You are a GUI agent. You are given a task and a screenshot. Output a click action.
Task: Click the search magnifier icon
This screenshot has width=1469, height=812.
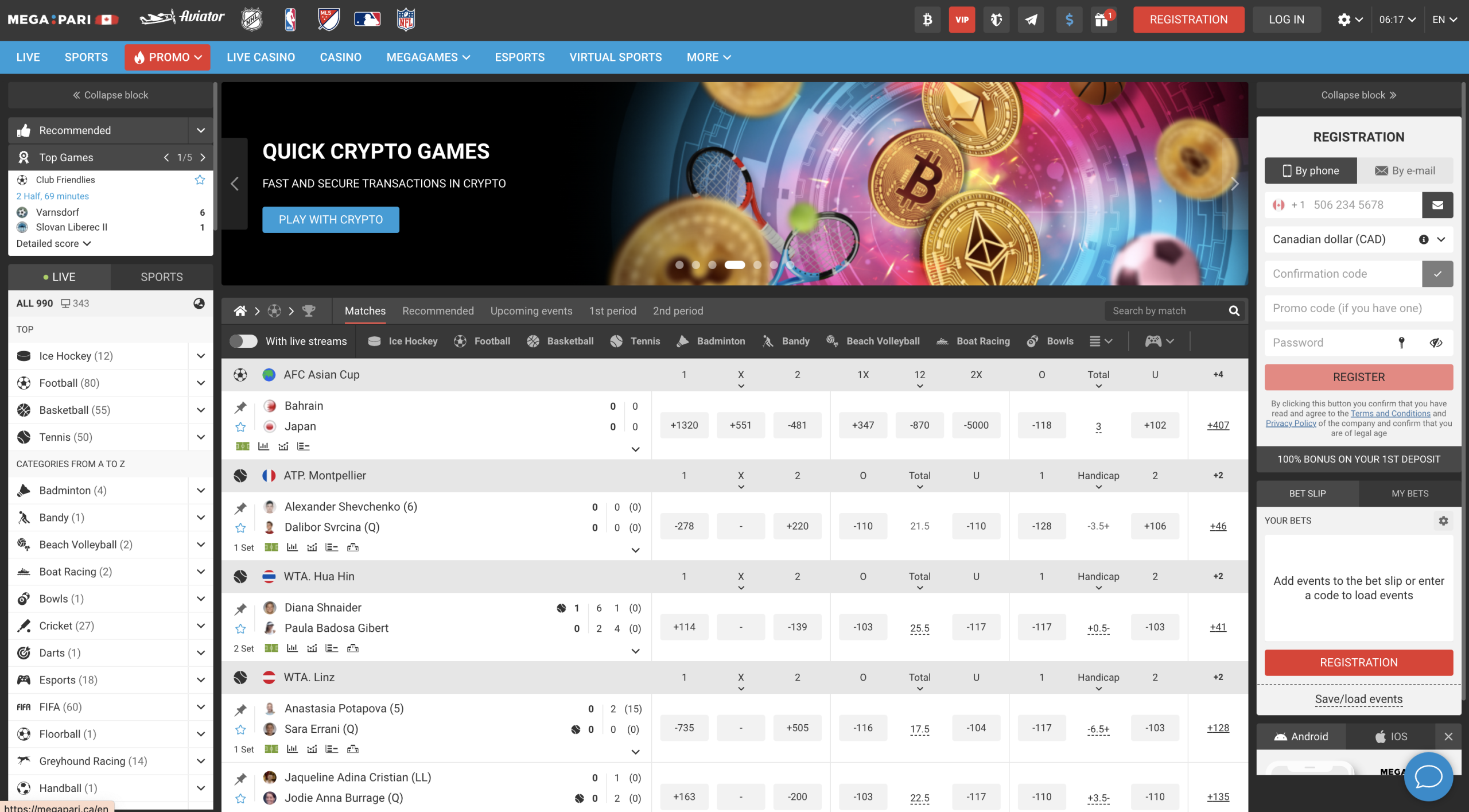[x=1234, y=311]
